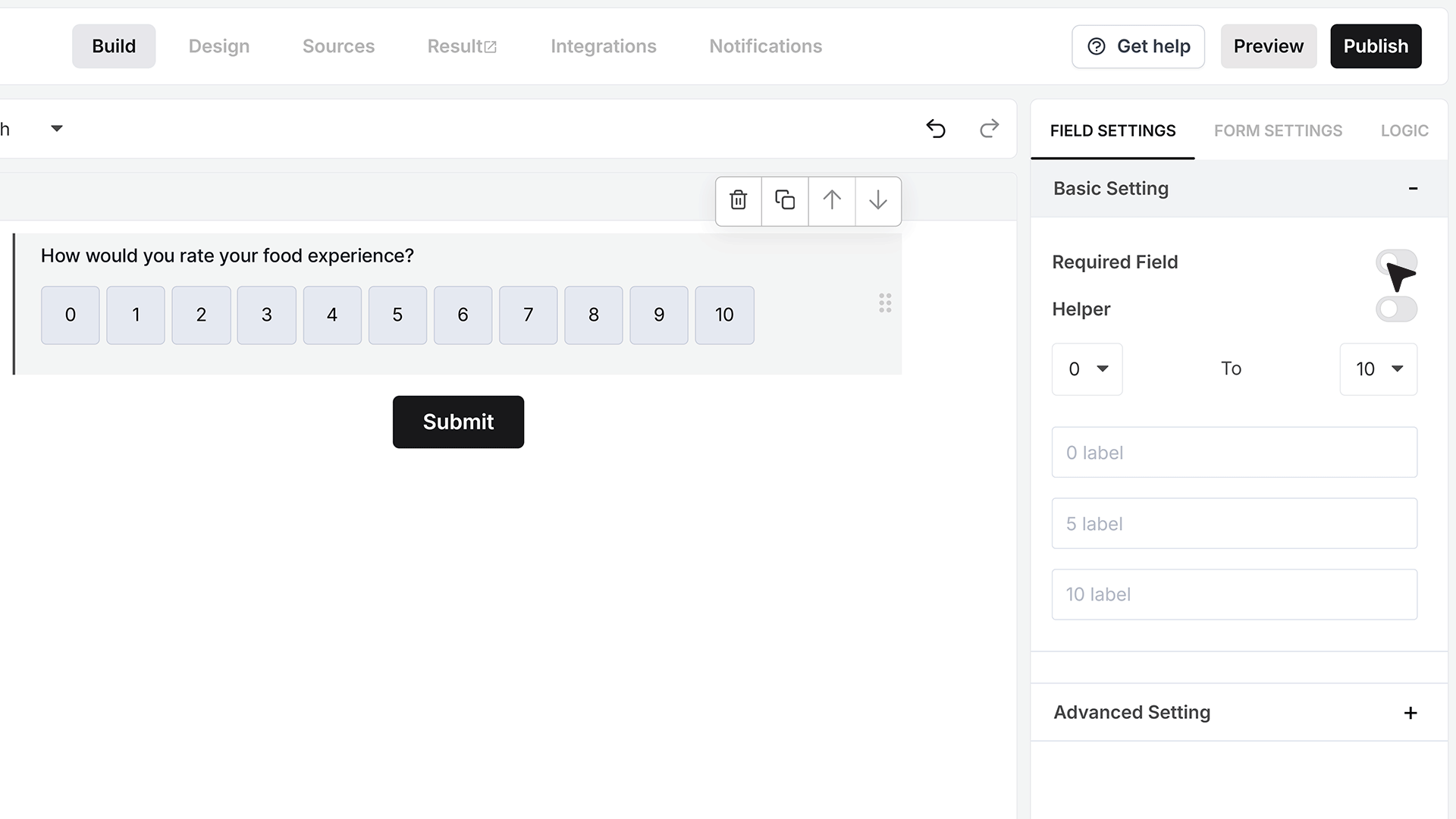Click the Preview button
Screen dimensions: 1456x819
(x=1268, y=46)
